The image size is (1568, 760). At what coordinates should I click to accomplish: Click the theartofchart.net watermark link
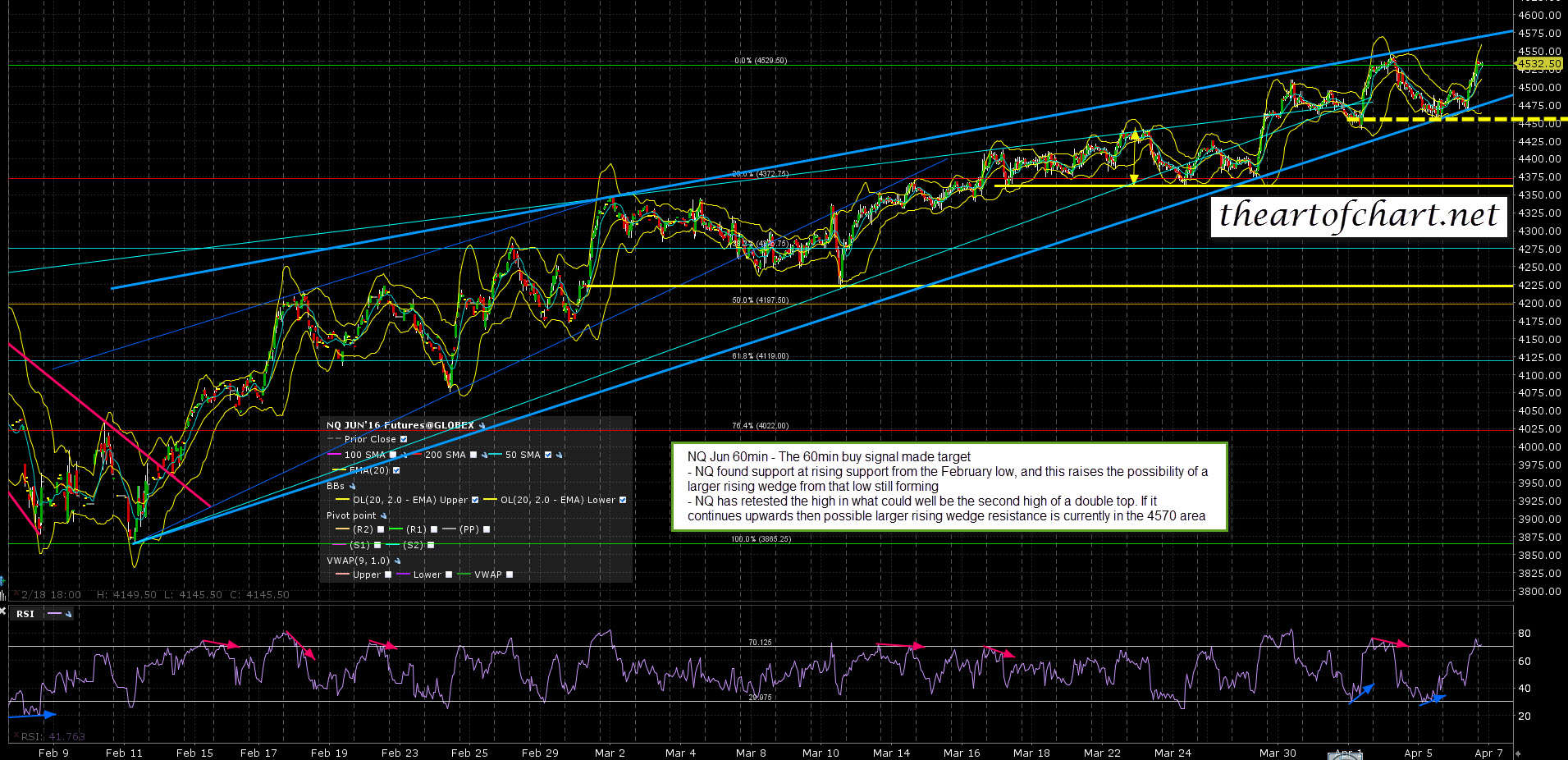coord(1359,215)
